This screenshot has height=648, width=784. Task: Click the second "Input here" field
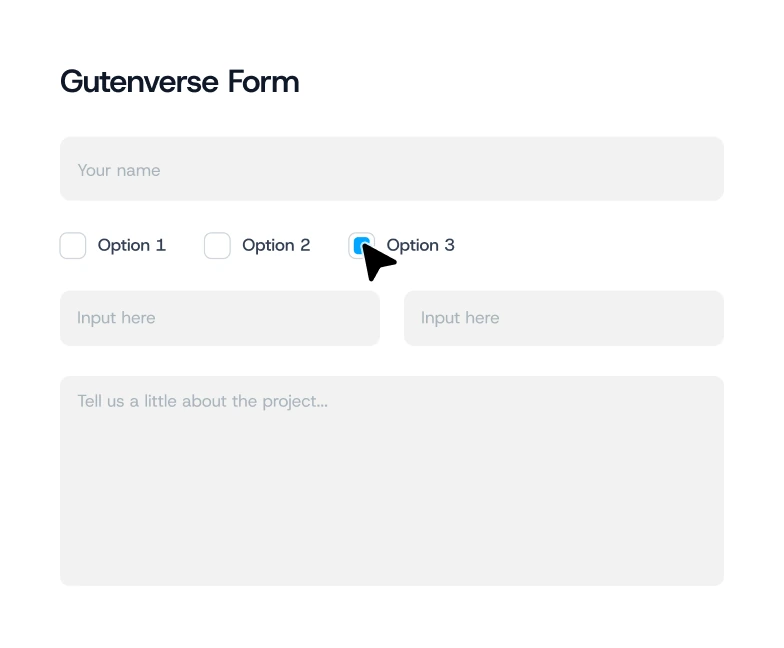pos(563,318)
